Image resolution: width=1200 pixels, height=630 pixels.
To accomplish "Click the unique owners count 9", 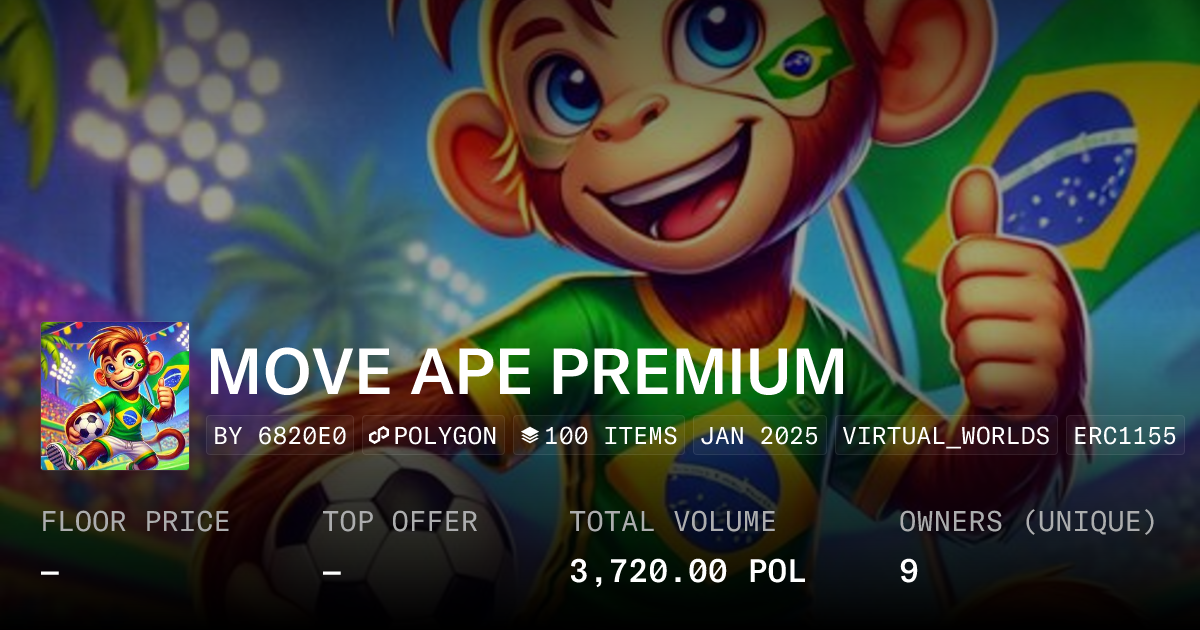I will click(908, 572).
